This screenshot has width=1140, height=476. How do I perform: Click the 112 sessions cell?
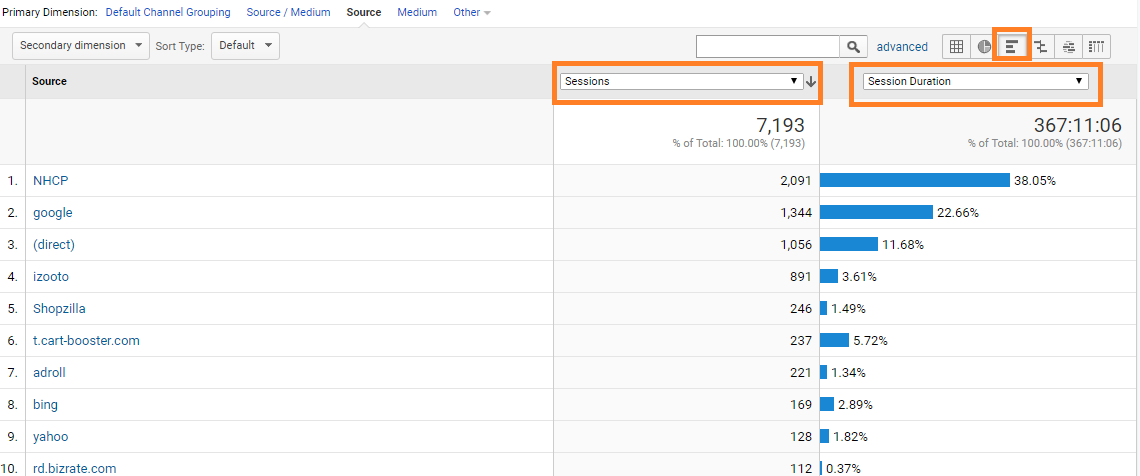(x=800, y=469)
